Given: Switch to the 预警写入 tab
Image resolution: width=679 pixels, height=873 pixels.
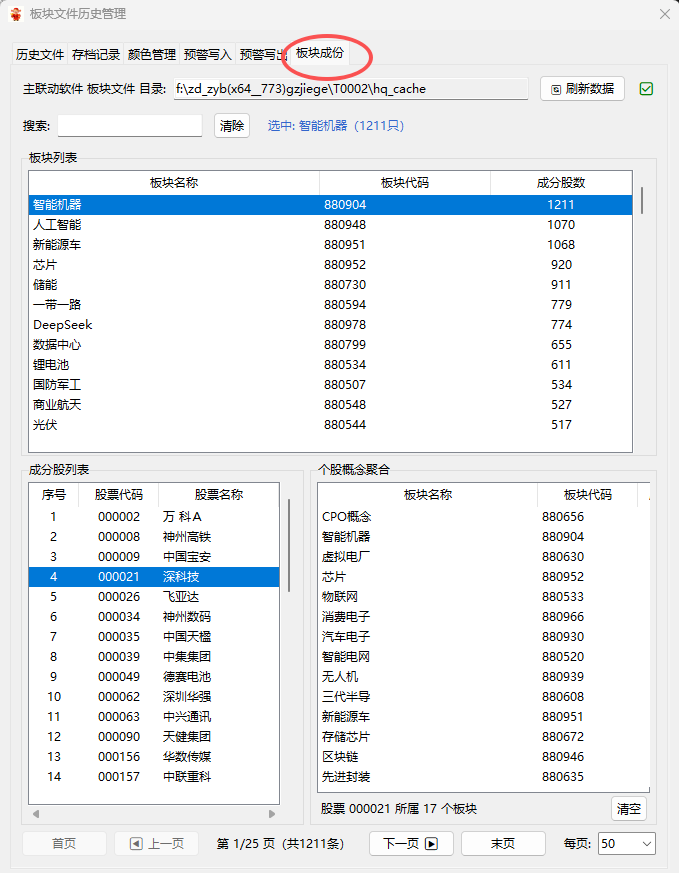Looking at the screenshot, I should click(207, 55).
